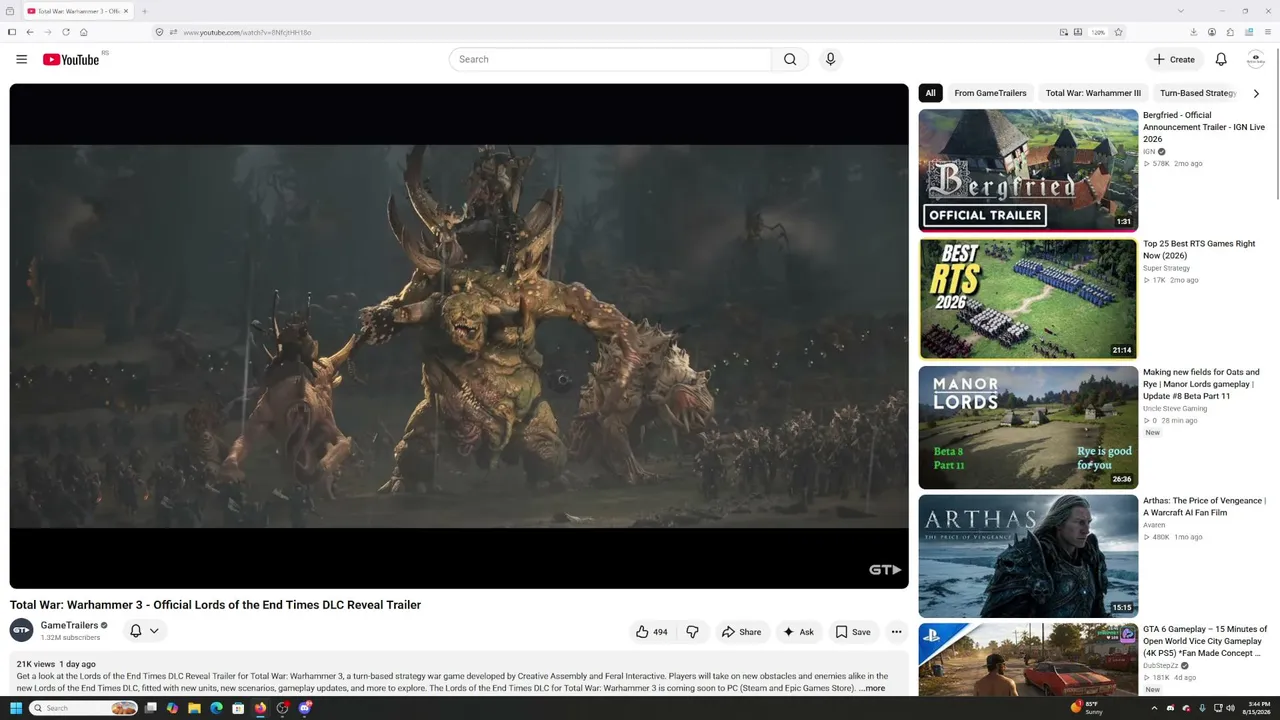Open the Manor Lords gameplay video title
The height and width of the screenshot is (720, 1280).
1201,384
